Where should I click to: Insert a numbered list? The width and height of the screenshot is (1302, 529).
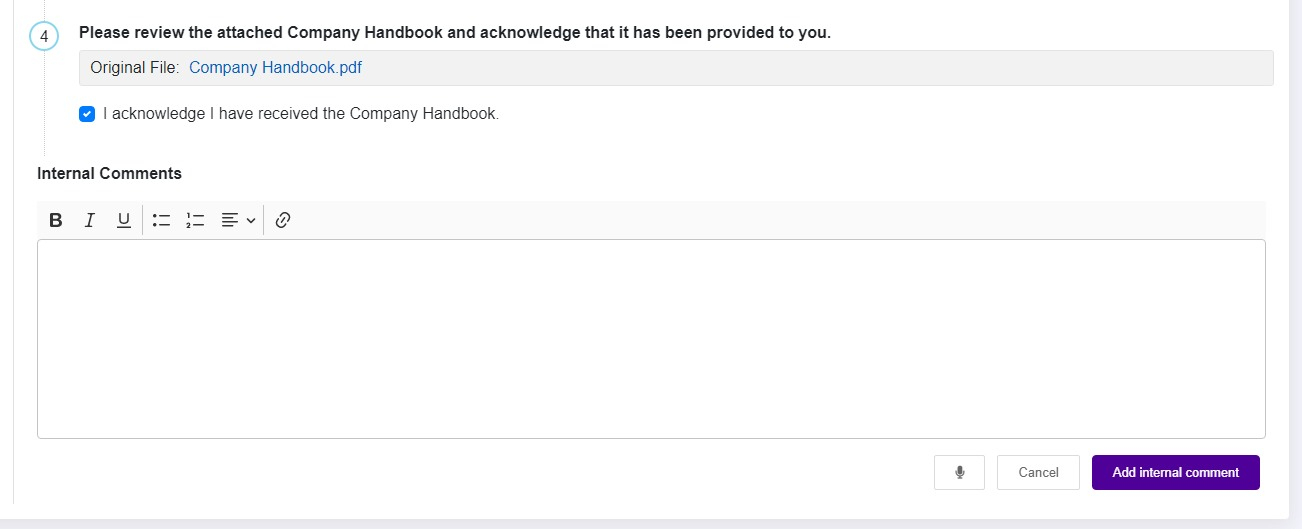[x=195, y=220]
